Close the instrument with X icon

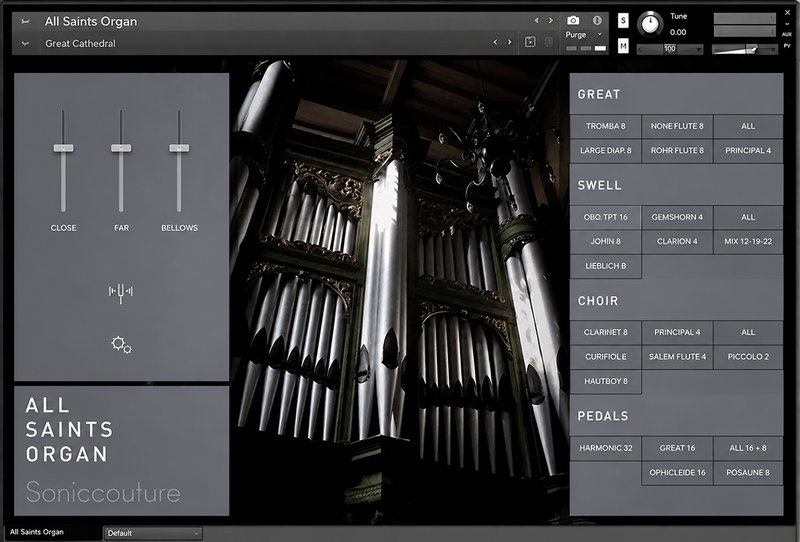tap(787, 13)
